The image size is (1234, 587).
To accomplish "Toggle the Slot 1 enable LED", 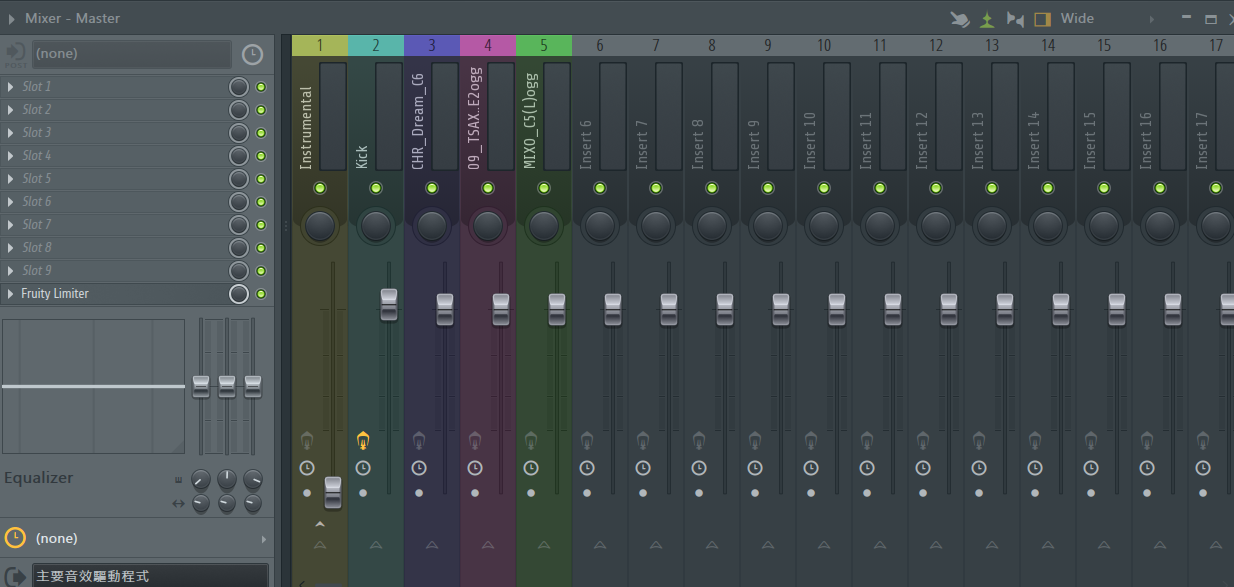I will [x=261, y=87].
